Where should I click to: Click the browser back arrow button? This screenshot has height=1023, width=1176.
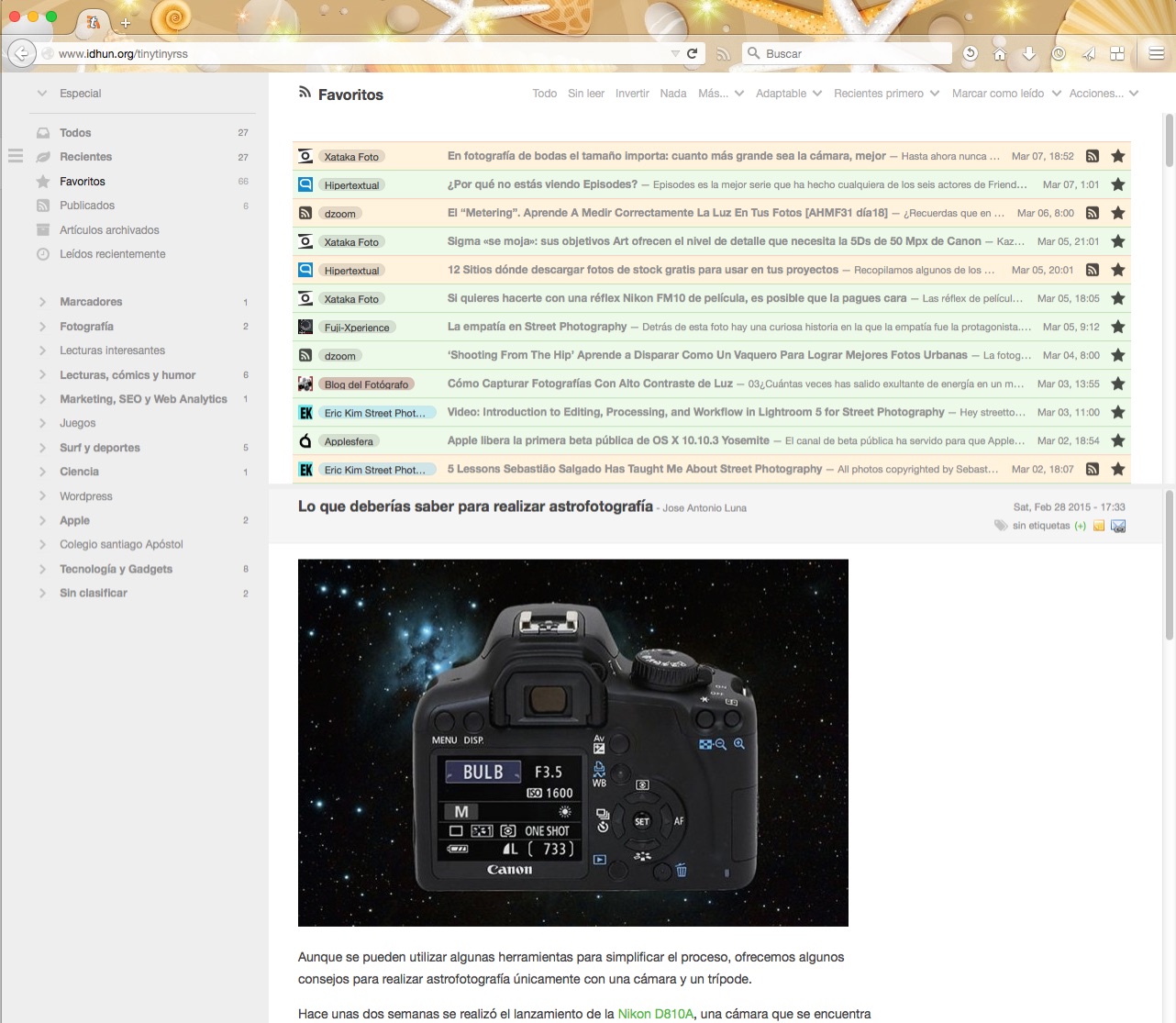[21, 53]
